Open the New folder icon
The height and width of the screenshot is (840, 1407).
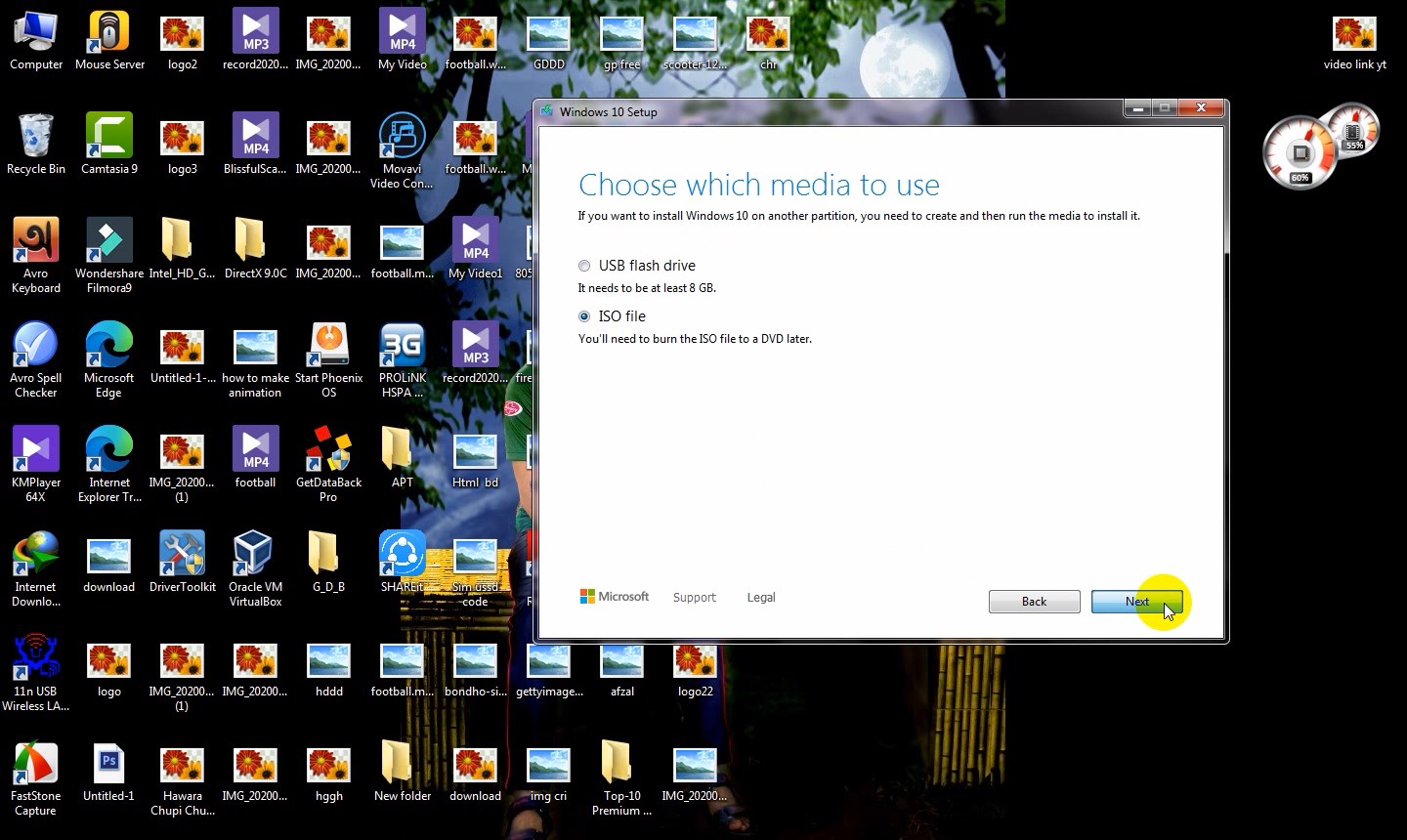(402, 772)
